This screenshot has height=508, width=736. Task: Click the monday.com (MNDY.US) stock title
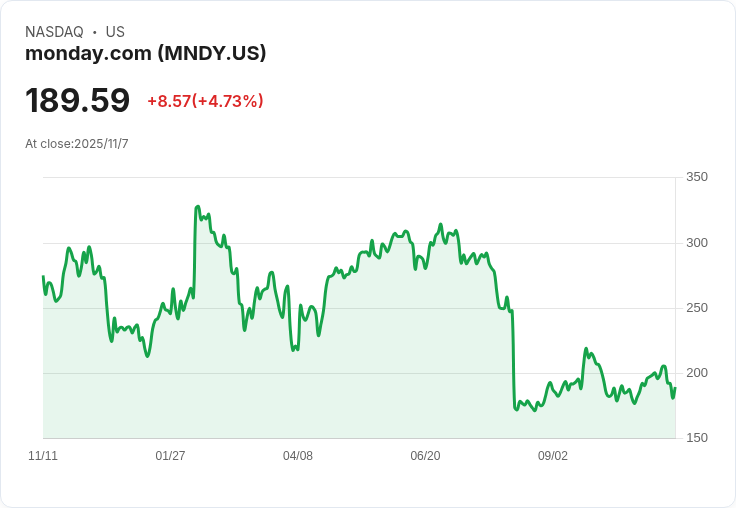click(x=146, y=53)
